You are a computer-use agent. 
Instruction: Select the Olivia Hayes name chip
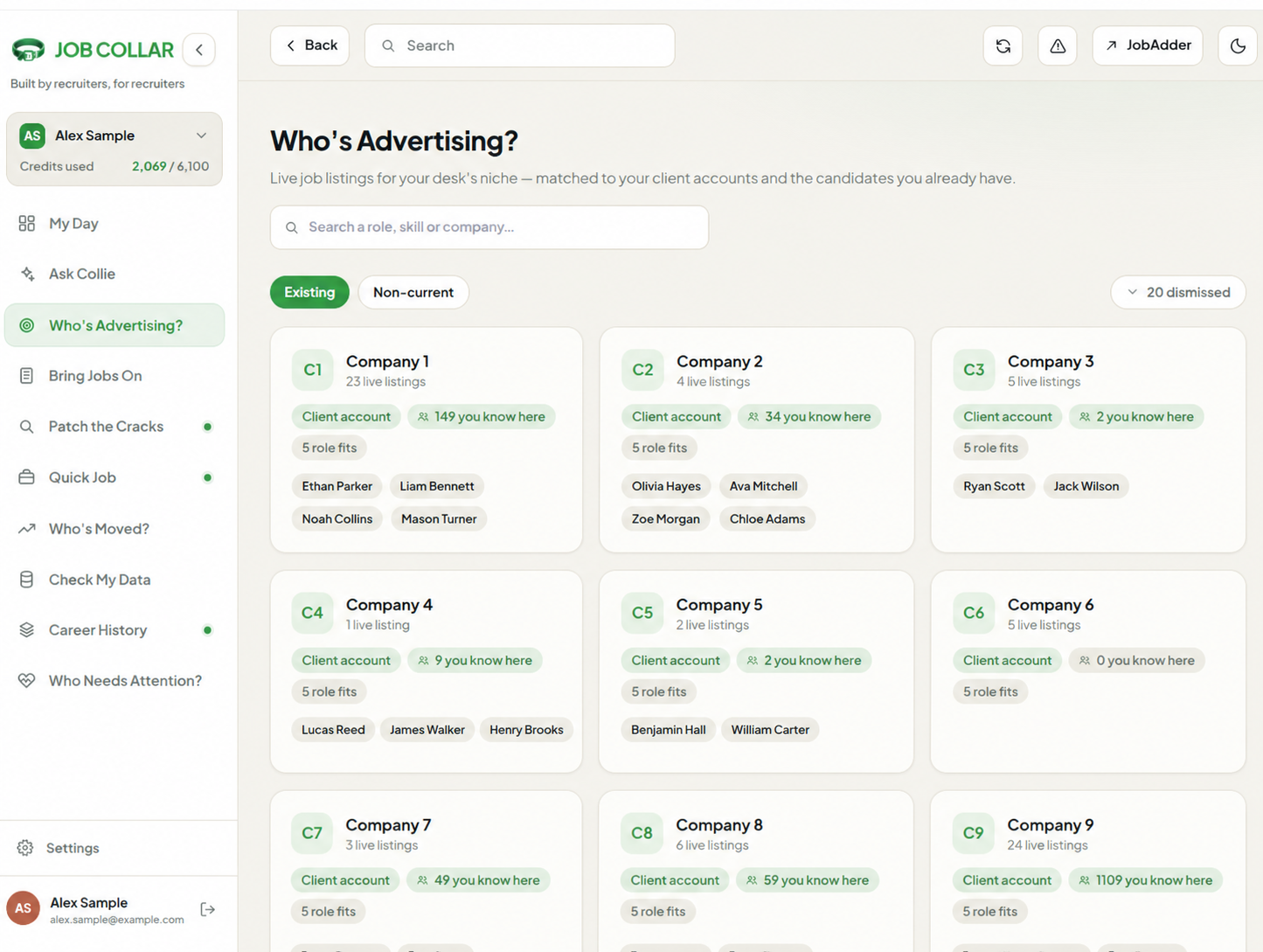[666, 486]
